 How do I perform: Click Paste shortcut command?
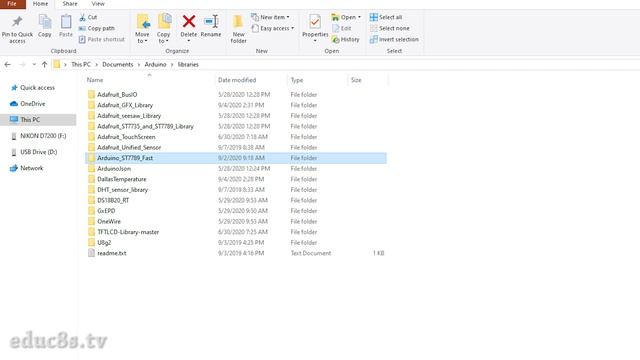tap(102, 40)
